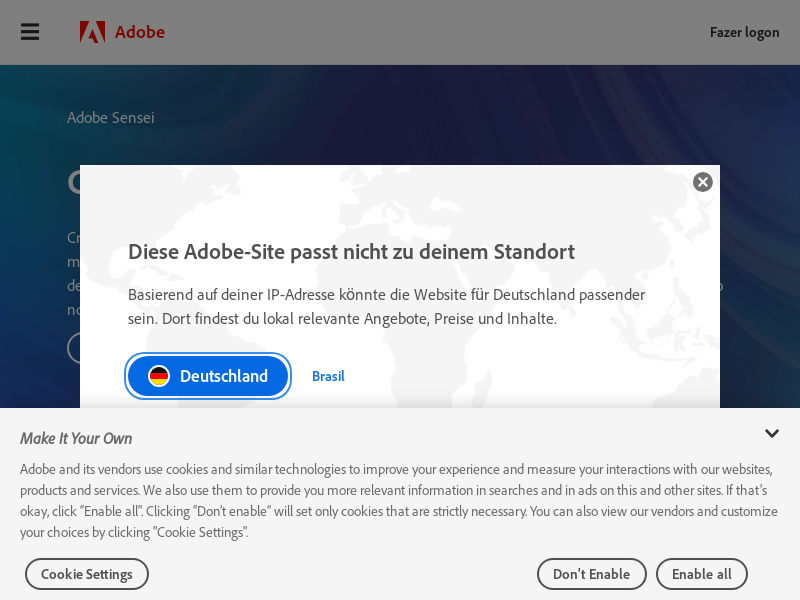
Task: Click the Fazer logon link
Action: [744, 33]
